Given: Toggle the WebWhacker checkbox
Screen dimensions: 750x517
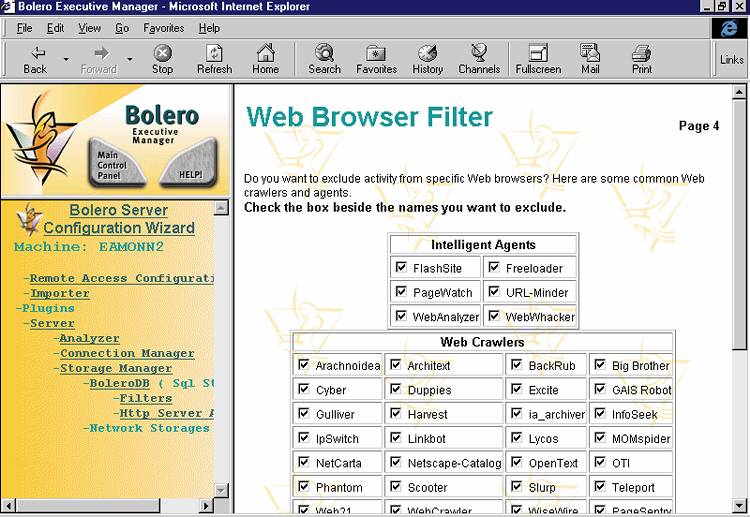Looking at the screenshot, I should click(493, 316).
